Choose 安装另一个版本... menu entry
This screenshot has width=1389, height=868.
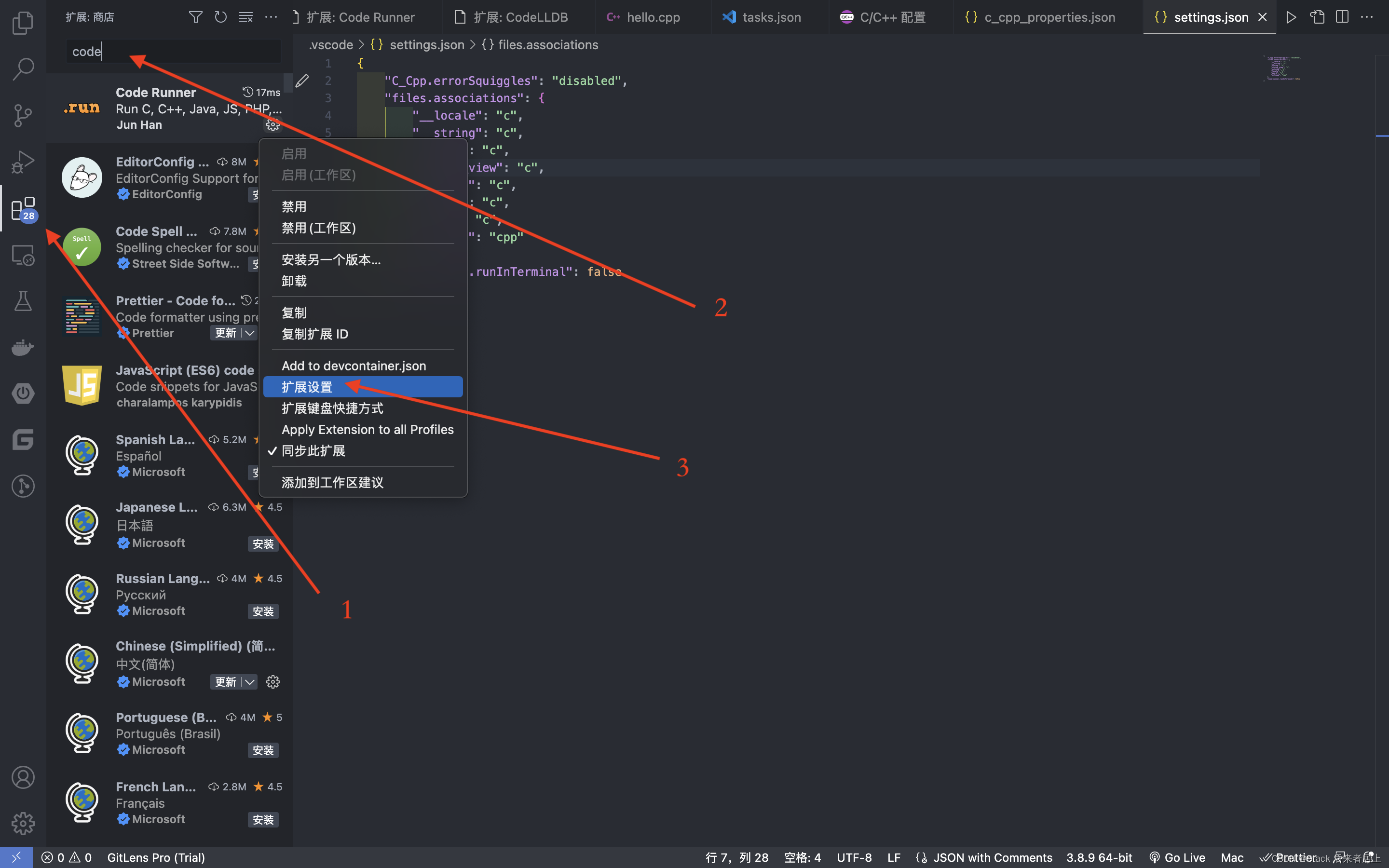click(x=363, y=259)
